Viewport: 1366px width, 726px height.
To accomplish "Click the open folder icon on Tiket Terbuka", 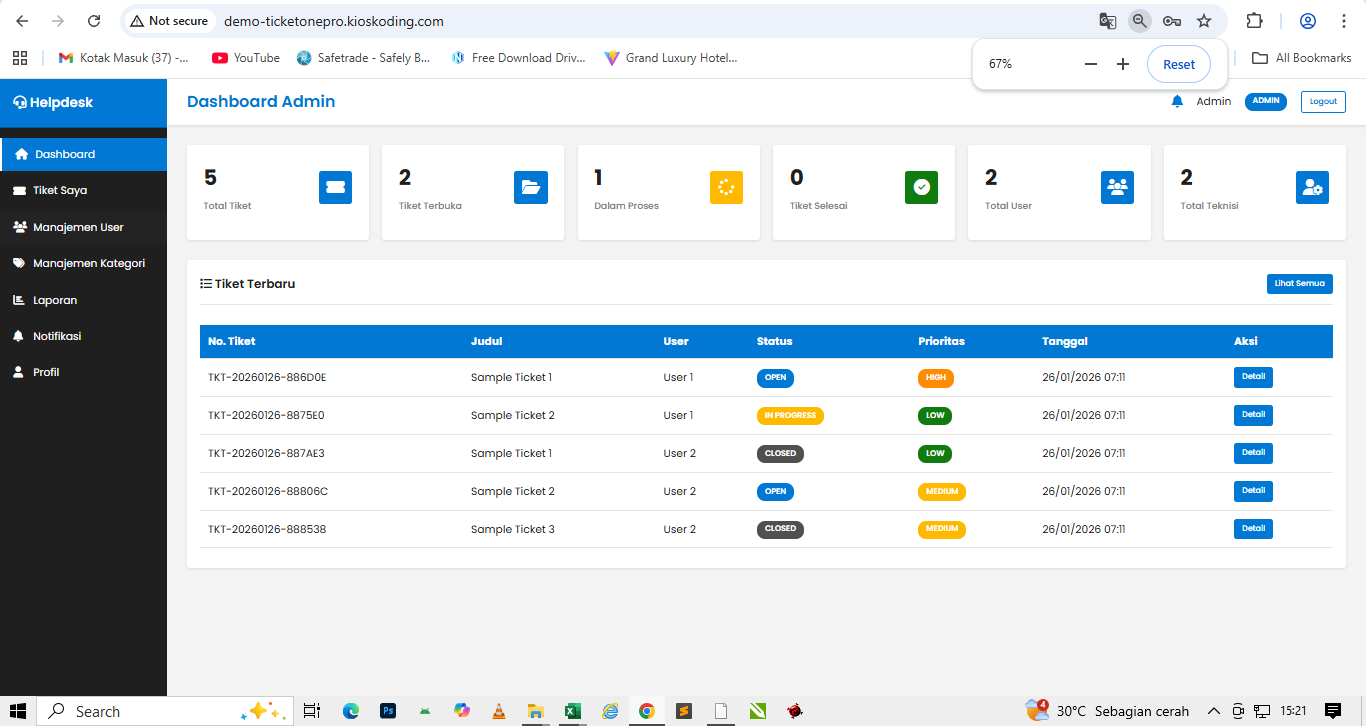I will coord(530,187).
